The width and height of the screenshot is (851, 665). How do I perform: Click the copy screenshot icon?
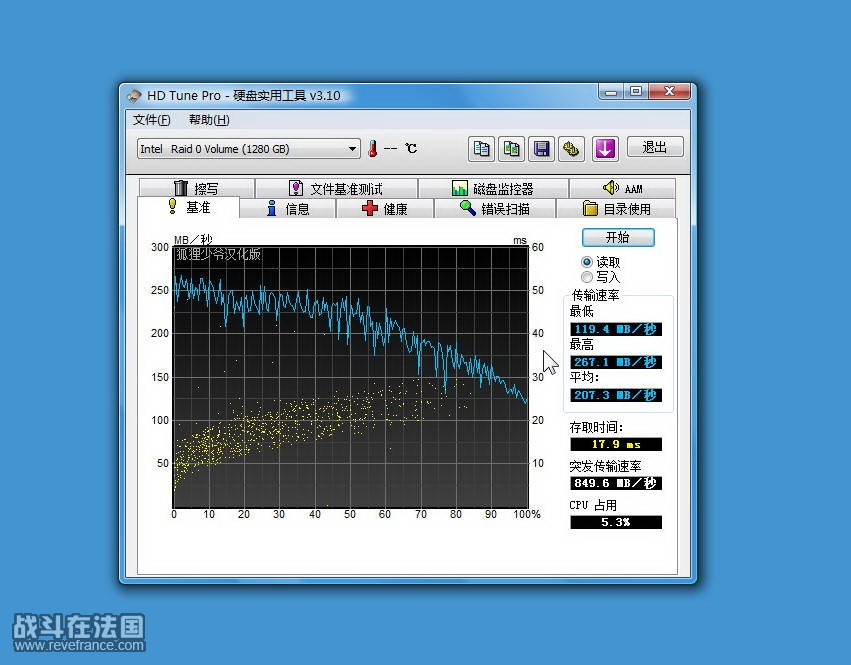[511, 148]
